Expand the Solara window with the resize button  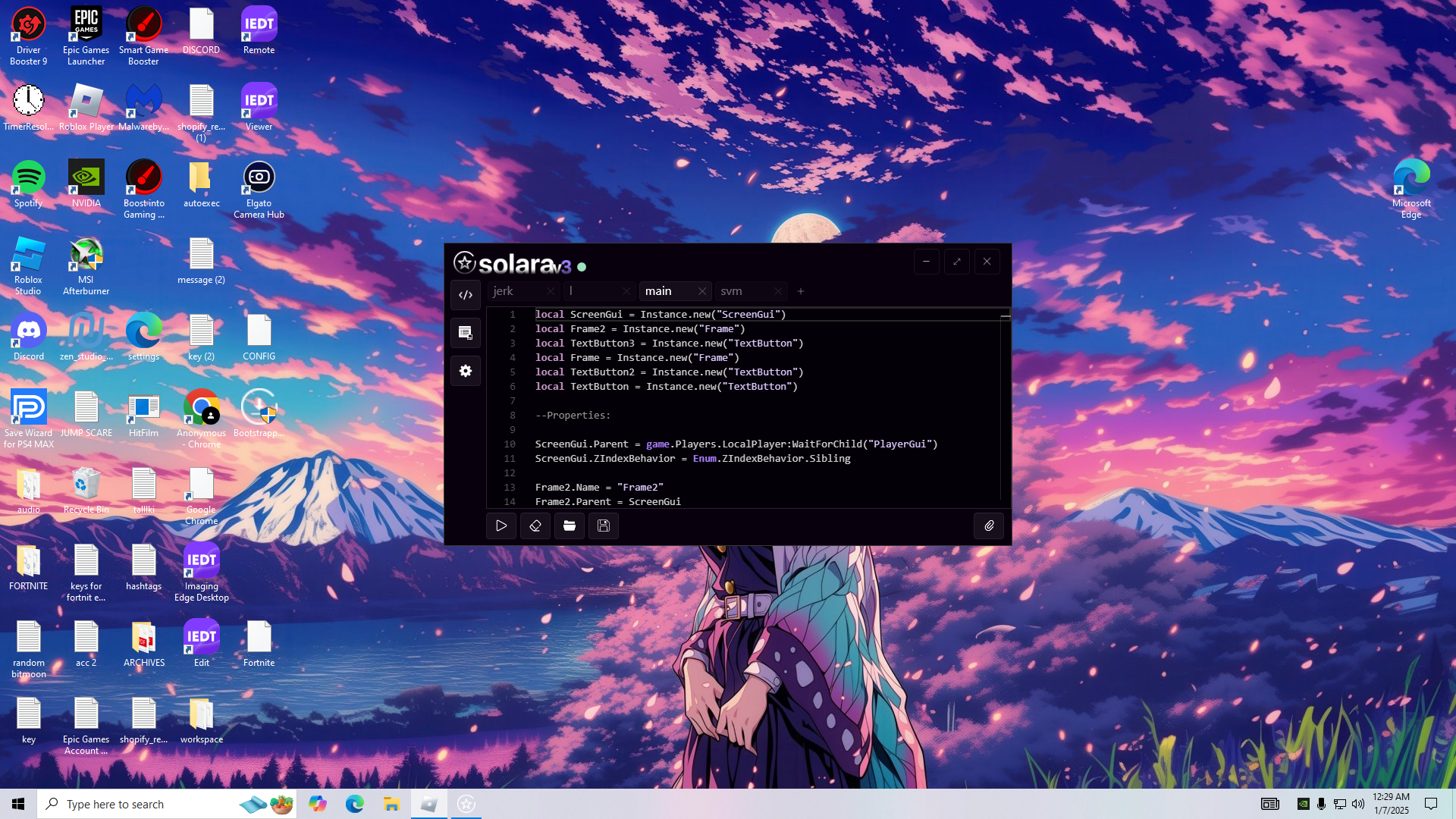956,262
